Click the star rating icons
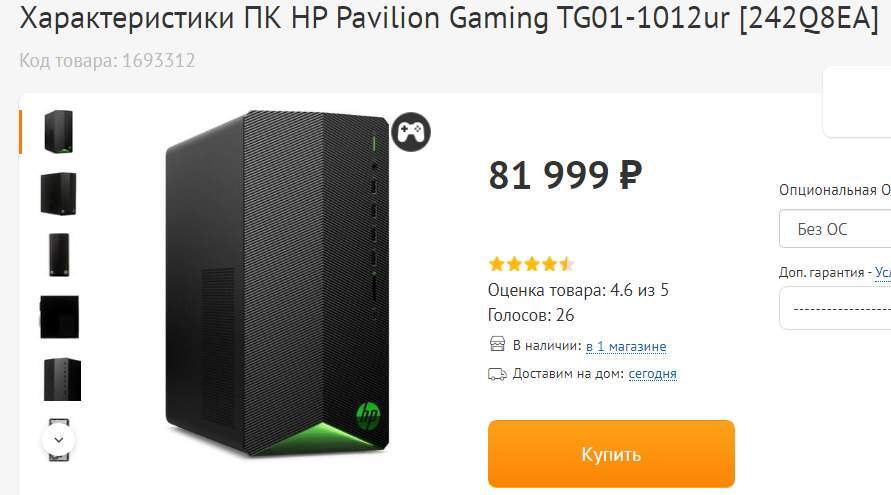891x495 pixels. click(531, 264)
